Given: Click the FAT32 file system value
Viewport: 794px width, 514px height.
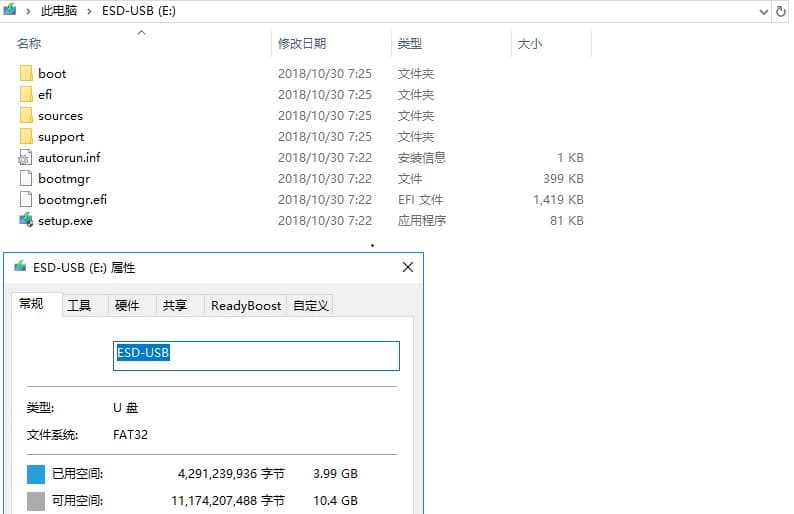Looking at the screenshot, I should pyautogui.click(x=130, y=434).
